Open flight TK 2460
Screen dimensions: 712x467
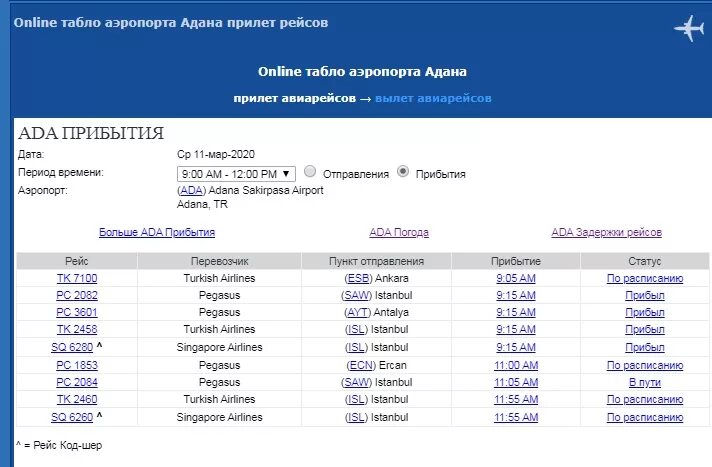pos(77,399)
